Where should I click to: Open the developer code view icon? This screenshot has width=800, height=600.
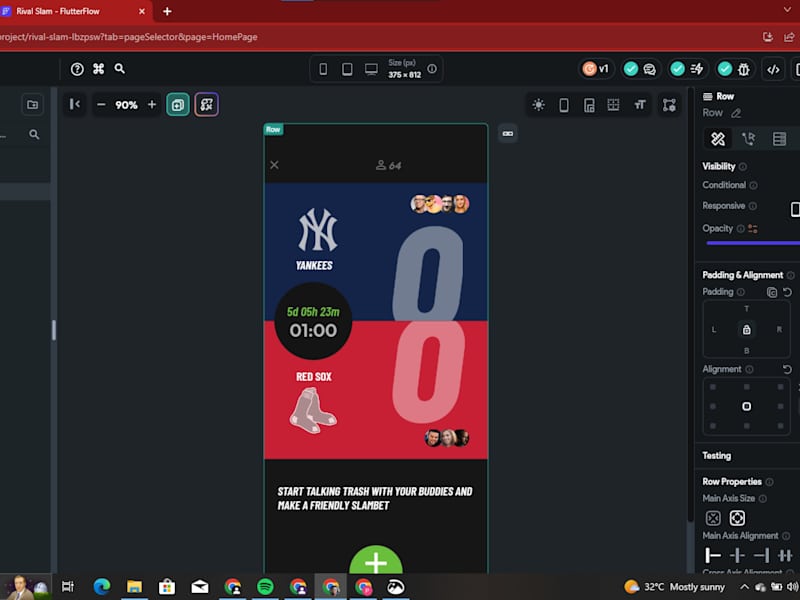(773, 69)
